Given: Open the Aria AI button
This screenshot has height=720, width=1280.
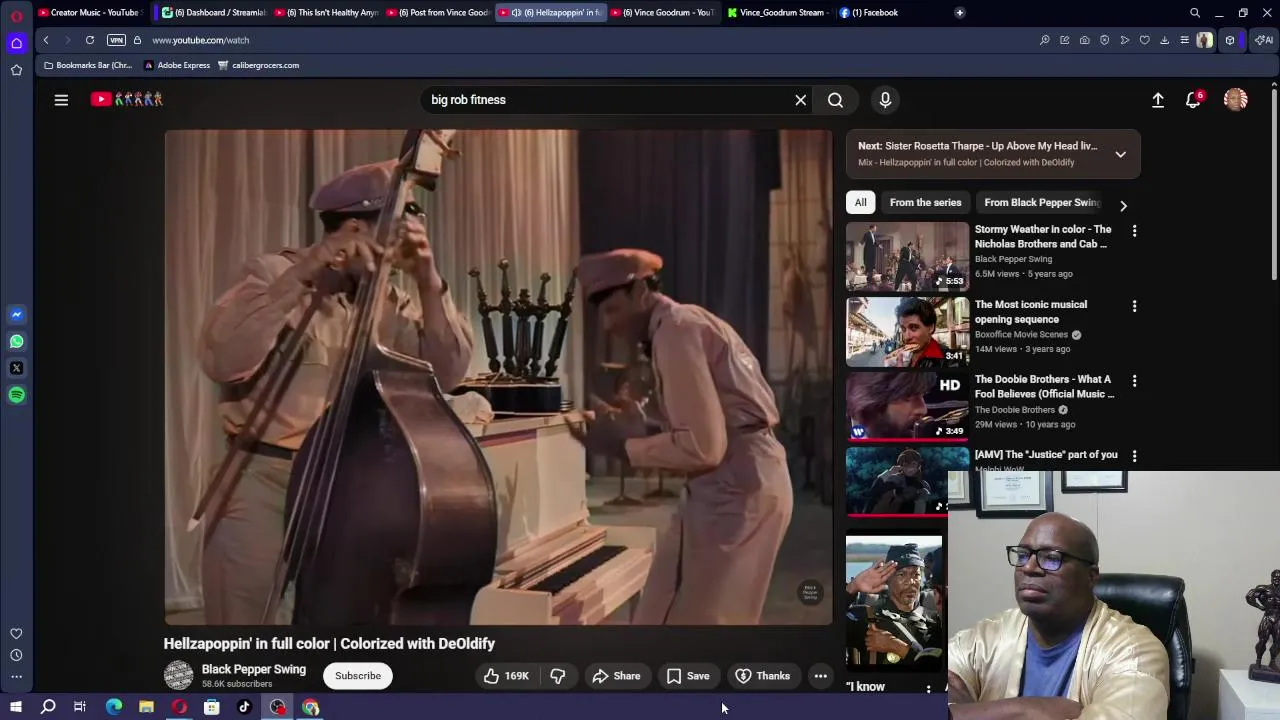Looking at the screenshot, I should tap(1264, 40).
